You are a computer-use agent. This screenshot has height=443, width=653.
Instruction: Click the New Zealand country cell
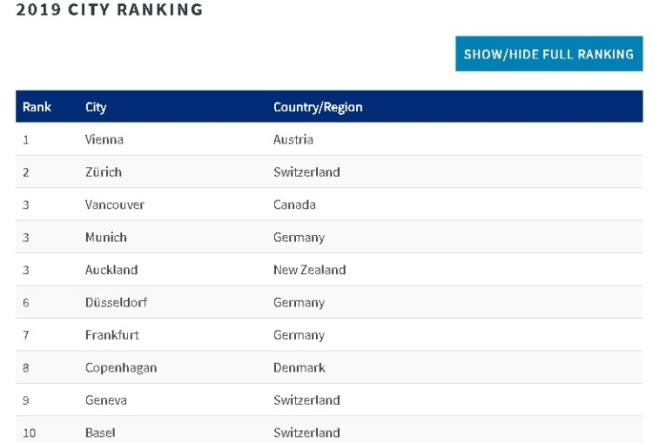click(x=309, y=270)
